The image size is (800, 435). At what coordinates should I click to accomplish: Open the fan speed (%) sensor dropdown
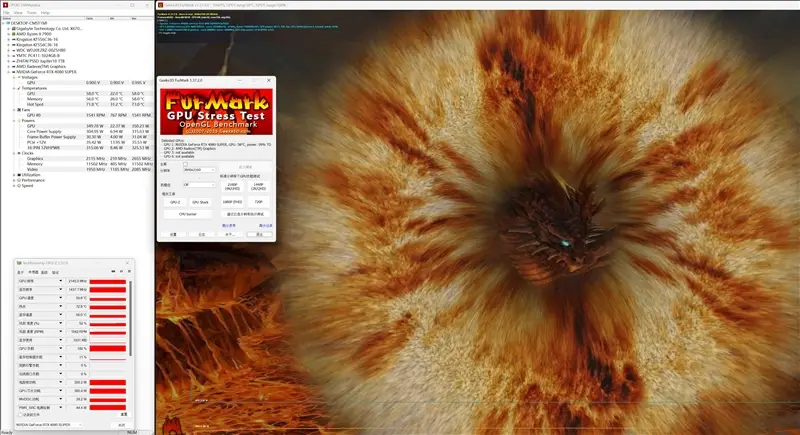61,323
